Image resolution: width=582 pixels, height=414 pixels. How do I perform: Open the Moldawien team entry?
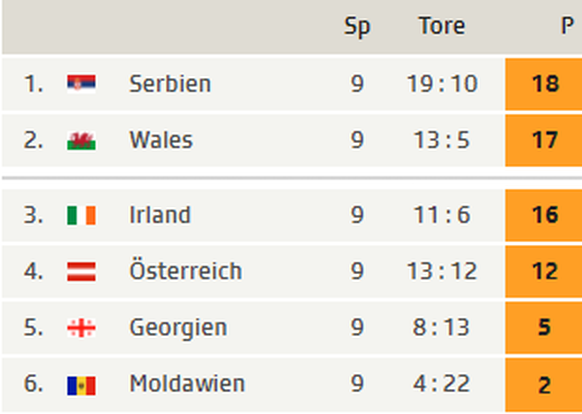pos(187,384)
